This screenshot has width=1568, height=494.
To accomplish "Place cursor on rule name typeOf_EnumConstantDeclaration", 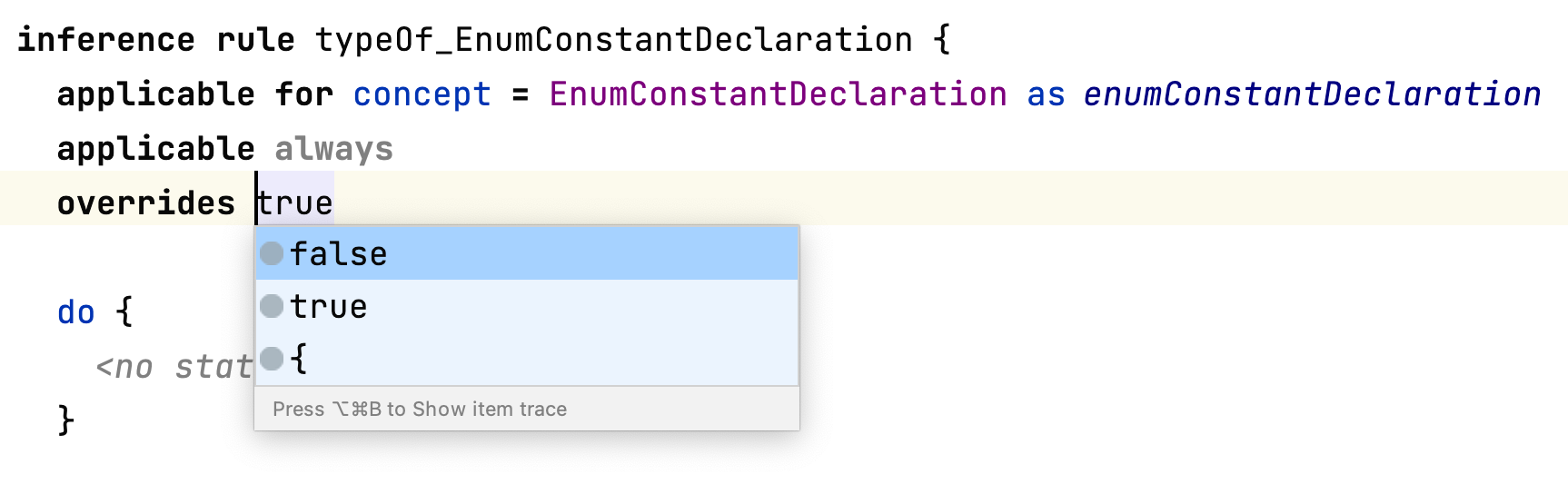I will 613,40.
